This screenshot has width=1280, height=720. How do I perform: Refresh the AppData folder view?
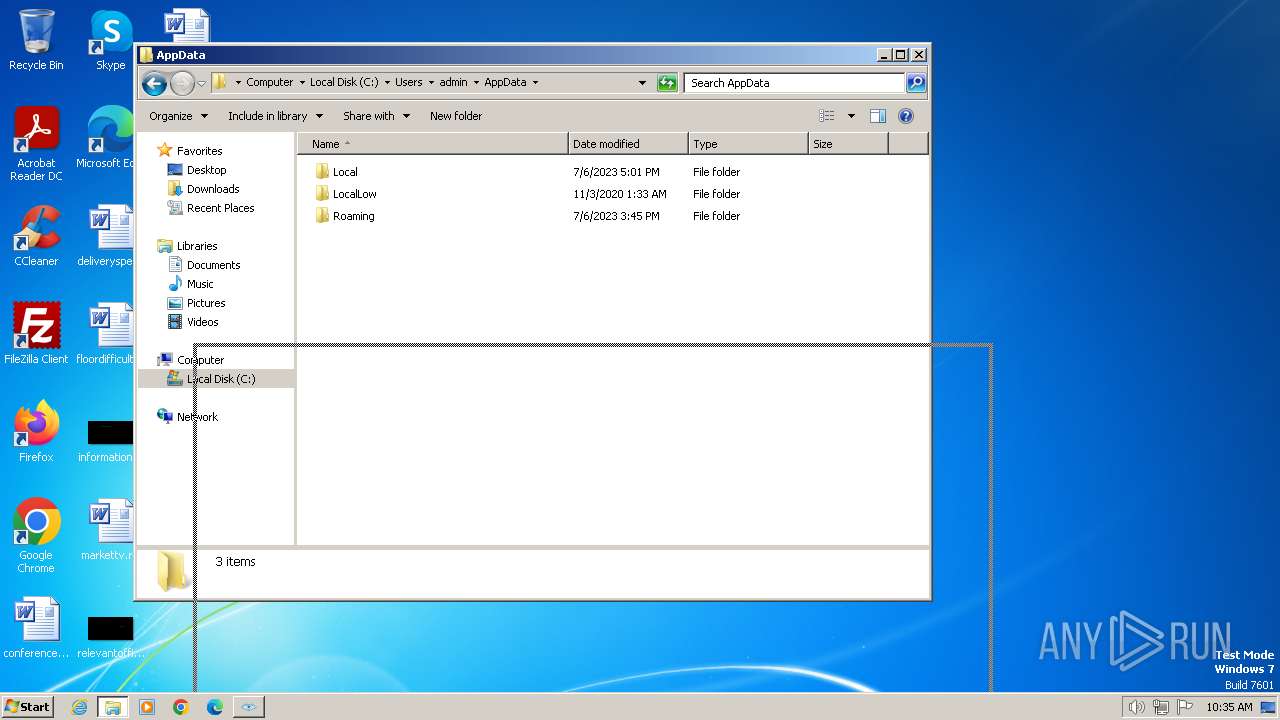click(667, 83)
